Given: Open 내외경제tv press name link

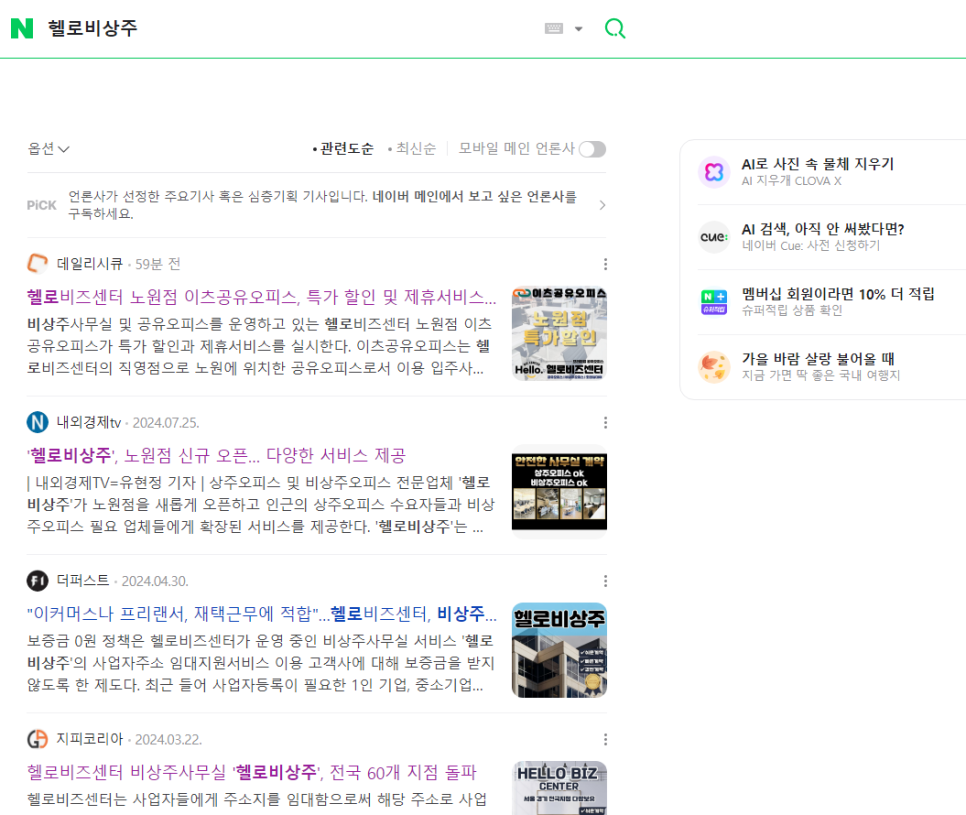Looking at the screenshot, I should (x=89, y=423).
